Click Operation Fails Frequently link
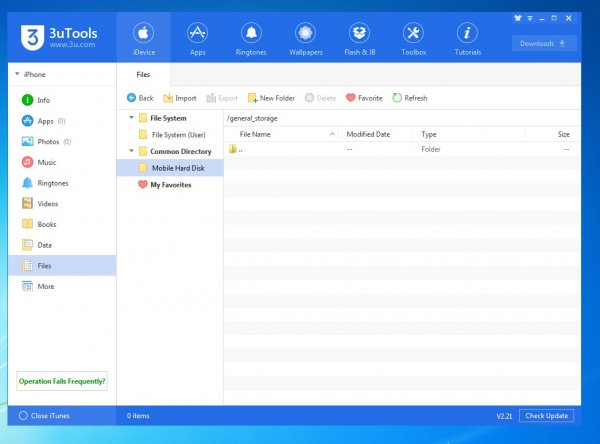 point(62,382)
